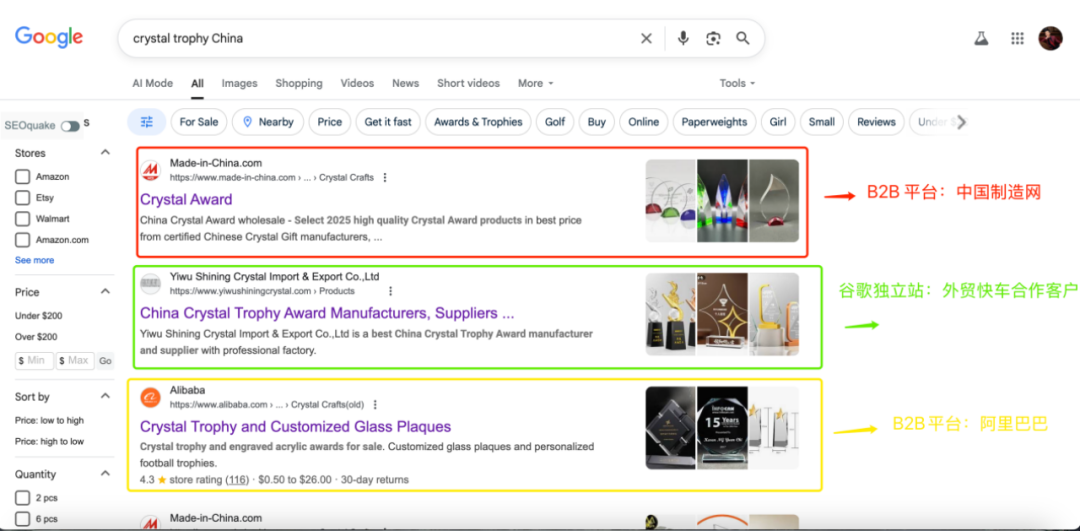Viewport: 1080px width, 531px height.
Task: Click the Alibaba orange favicon
Action: [x=150, y=397]
